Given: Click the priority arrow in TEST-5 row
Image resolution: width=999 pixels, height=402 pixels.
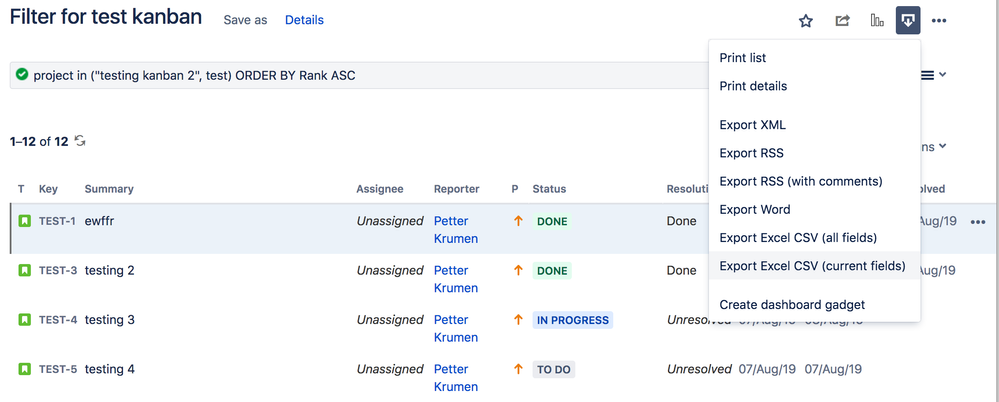Looking at the screenshot, I should point(518,369).
